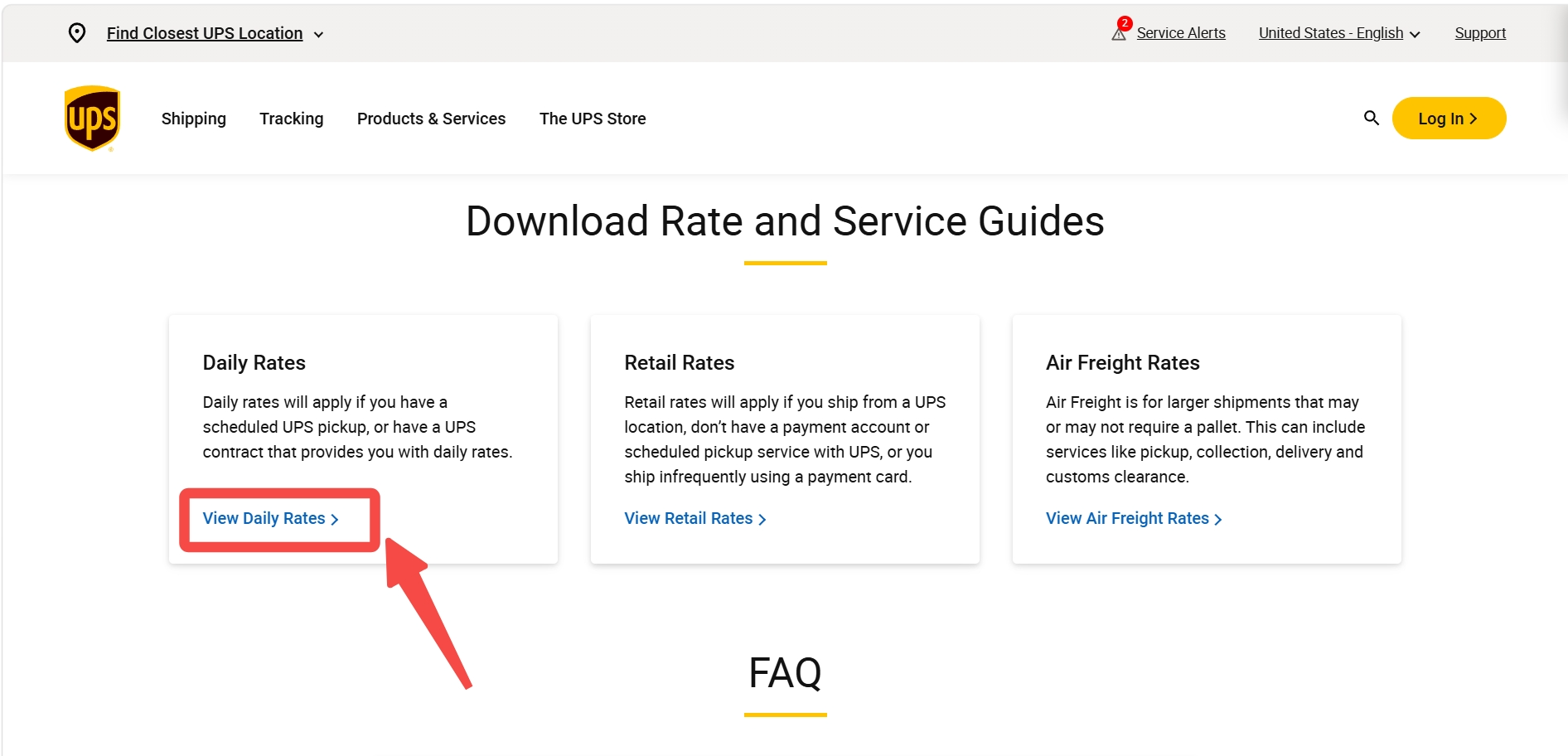Open the View Air Freight Rates link
1568x756 pixels.
(1135, 518)
